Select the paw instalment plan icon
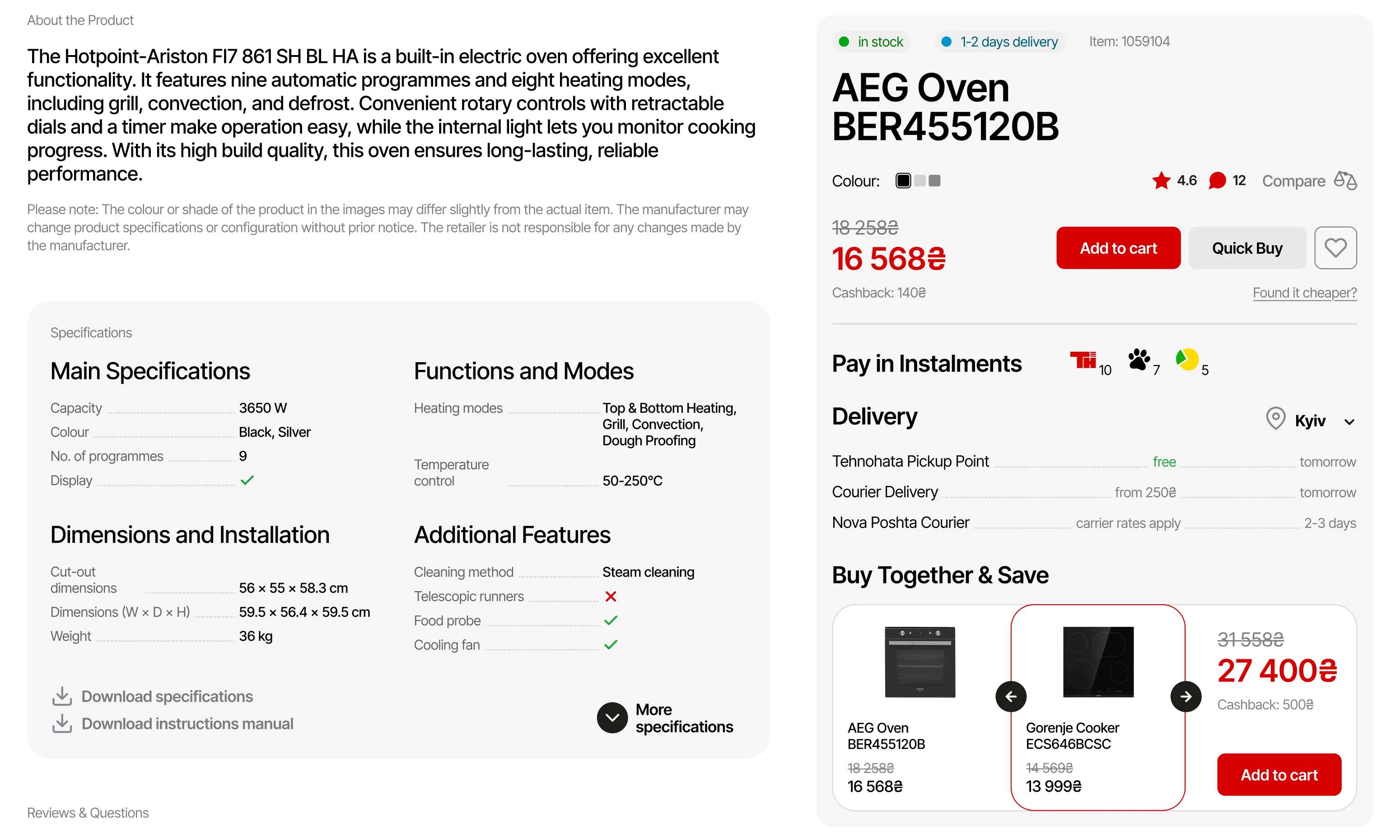1400x840 pixels. click(1139, 359)
